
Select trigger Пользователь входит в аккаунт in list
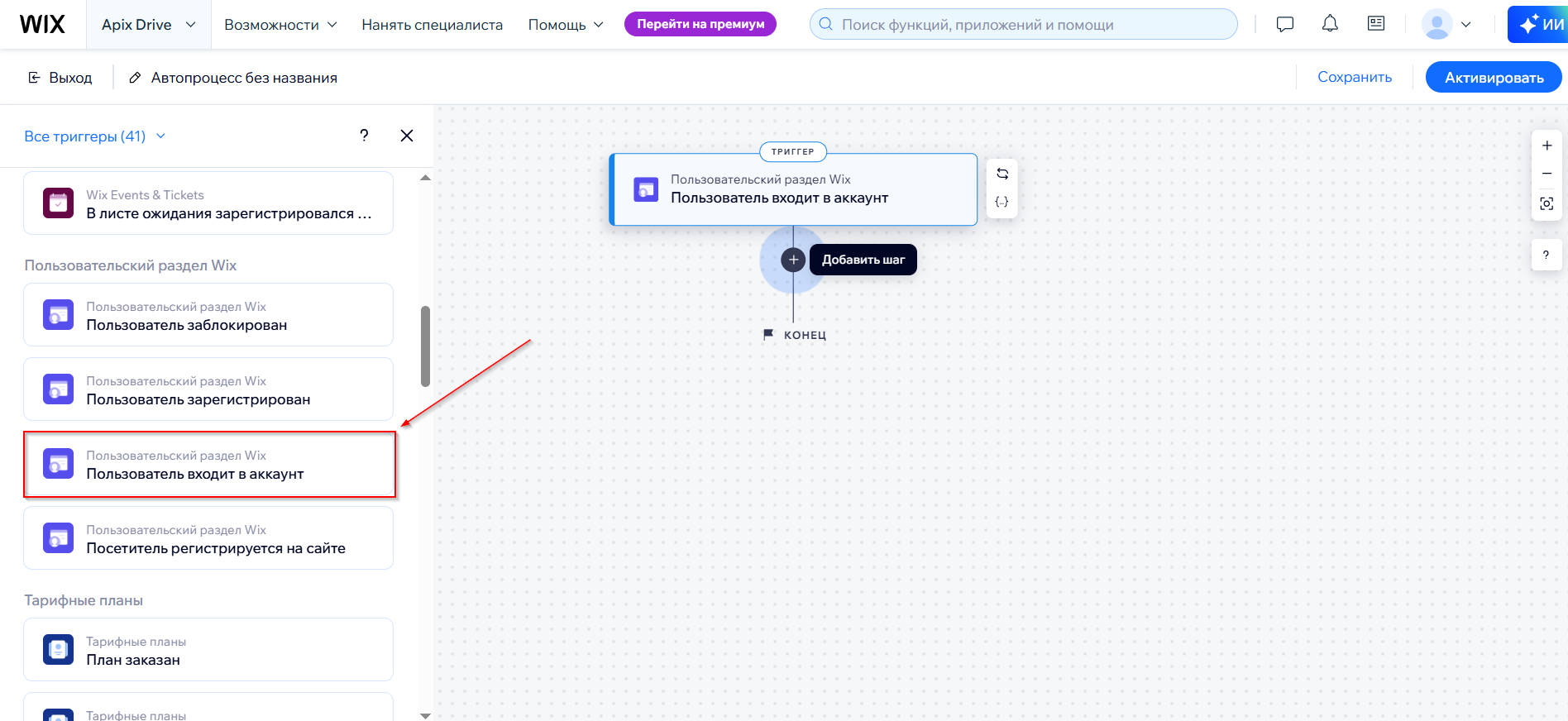click(x=208, y=464)
